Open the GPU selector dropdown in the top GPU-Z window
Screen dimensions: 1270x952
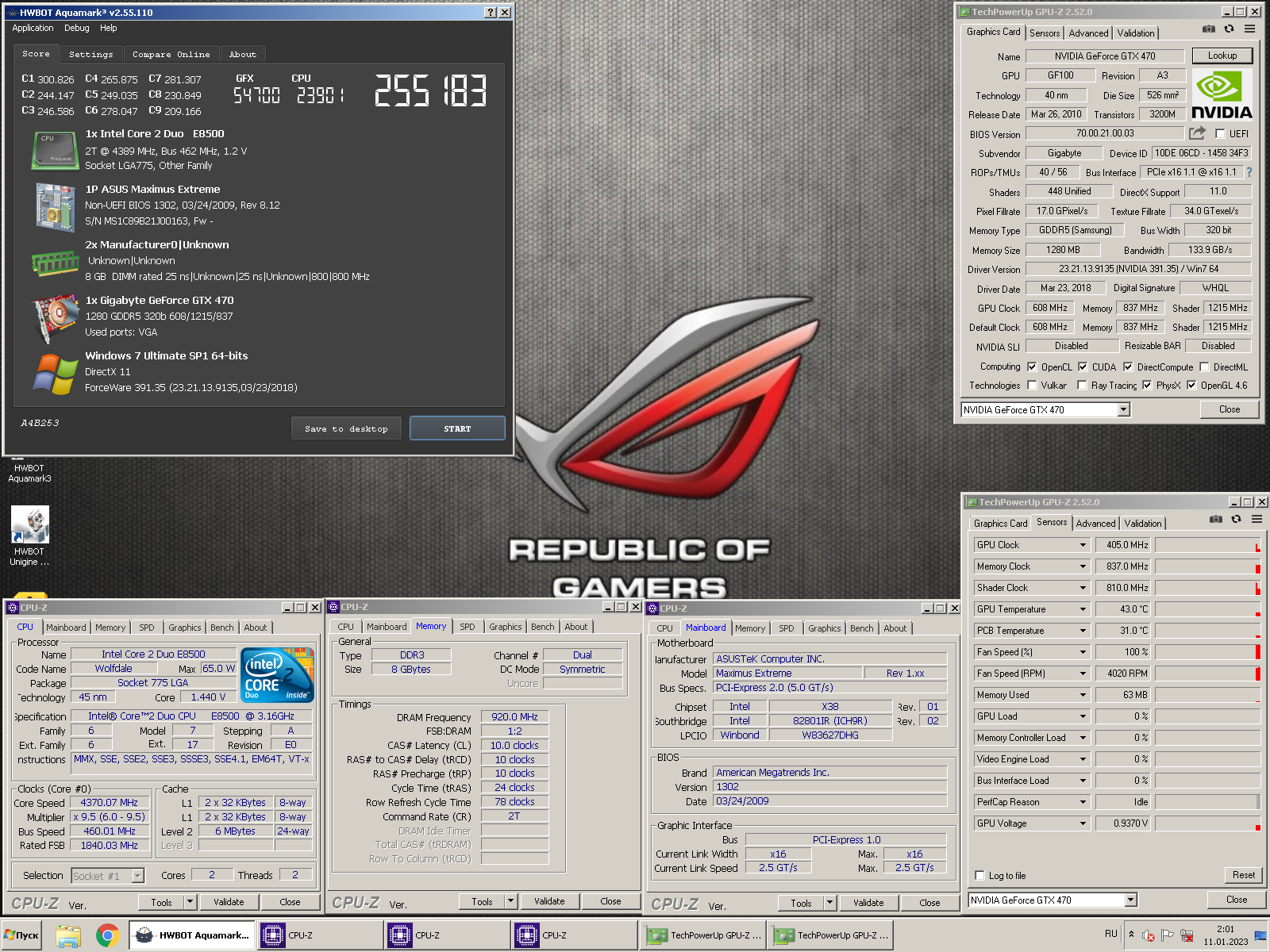coord(1123,409)
